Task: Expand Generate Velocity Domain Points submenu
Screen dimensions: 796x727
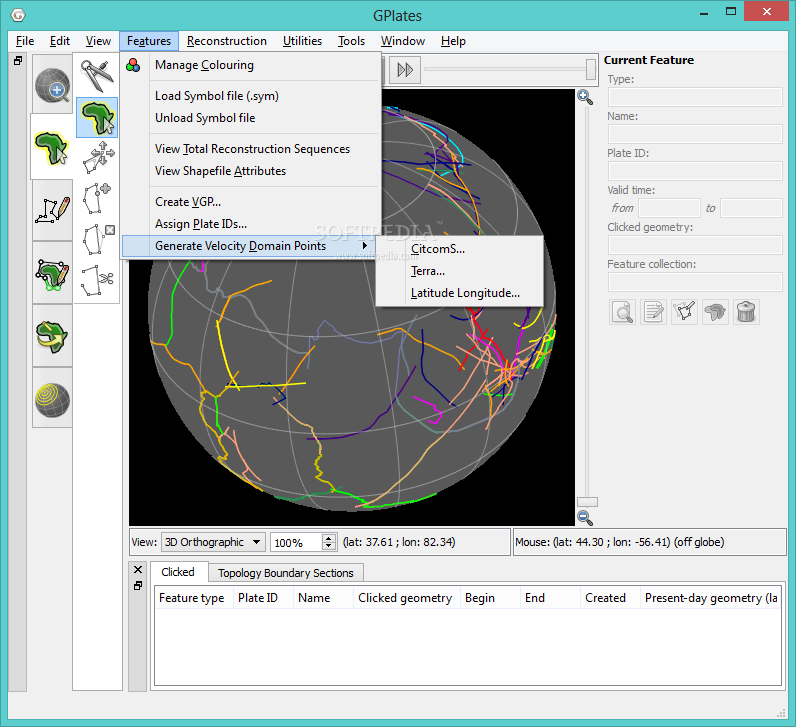Action: (251, 246)
